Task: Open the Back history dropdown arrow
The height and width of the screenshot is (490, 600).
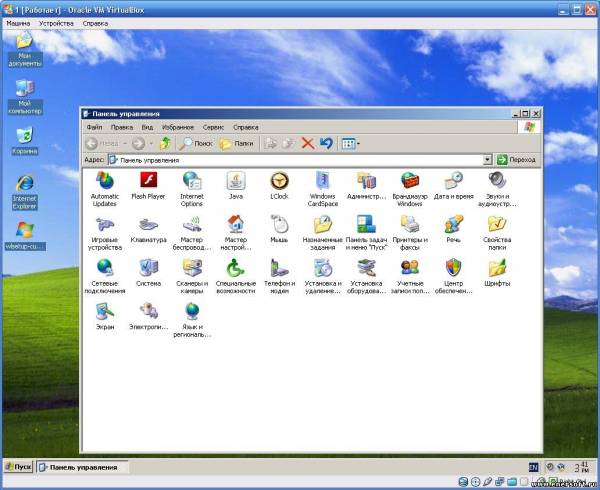Action: click(x=125, y=144)
